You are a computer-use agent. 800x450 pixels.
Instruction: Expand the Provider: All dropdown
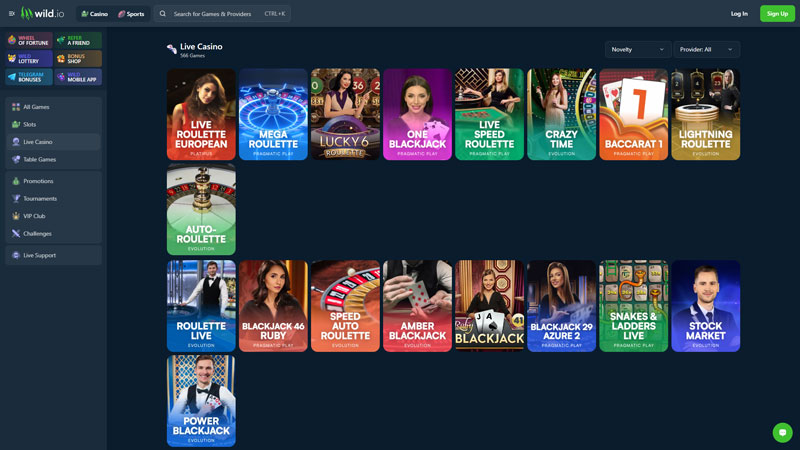tap(706, 49)
